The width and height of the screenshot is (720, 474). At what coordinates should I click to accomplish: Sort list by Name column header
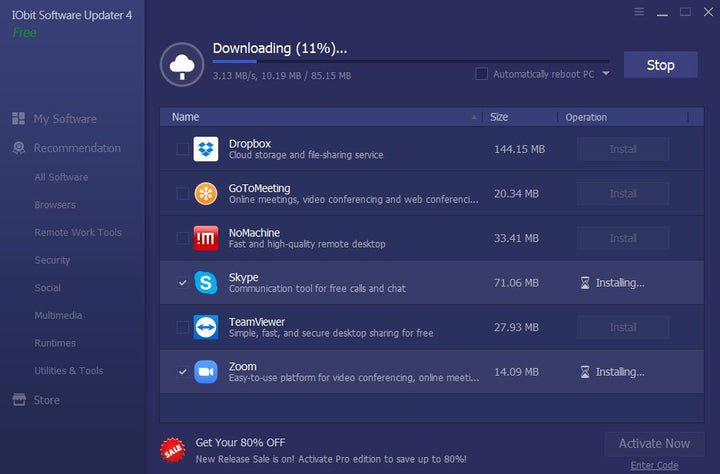pyautogui.click(x=186, y=117)
